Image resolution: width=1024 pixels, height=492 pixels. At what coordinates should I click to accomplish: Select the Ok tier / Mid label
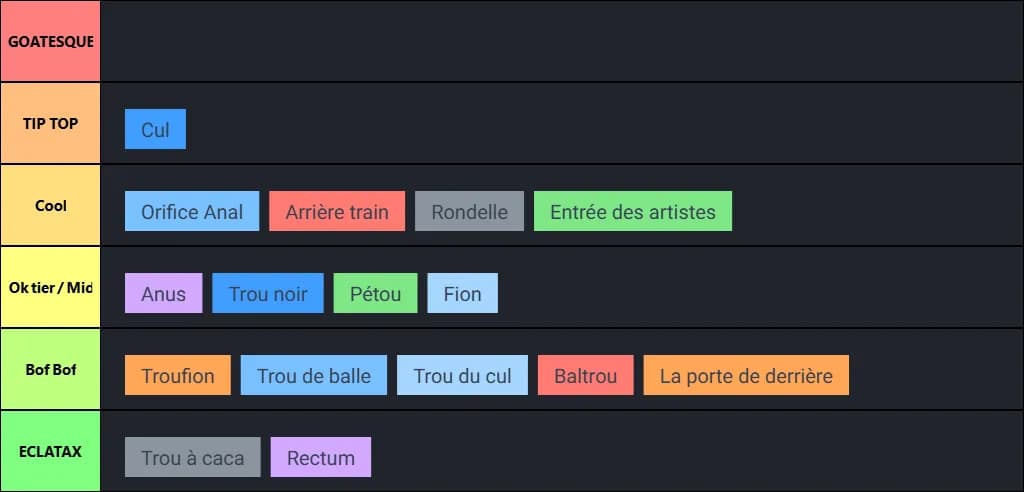click(x=50, y=288)
